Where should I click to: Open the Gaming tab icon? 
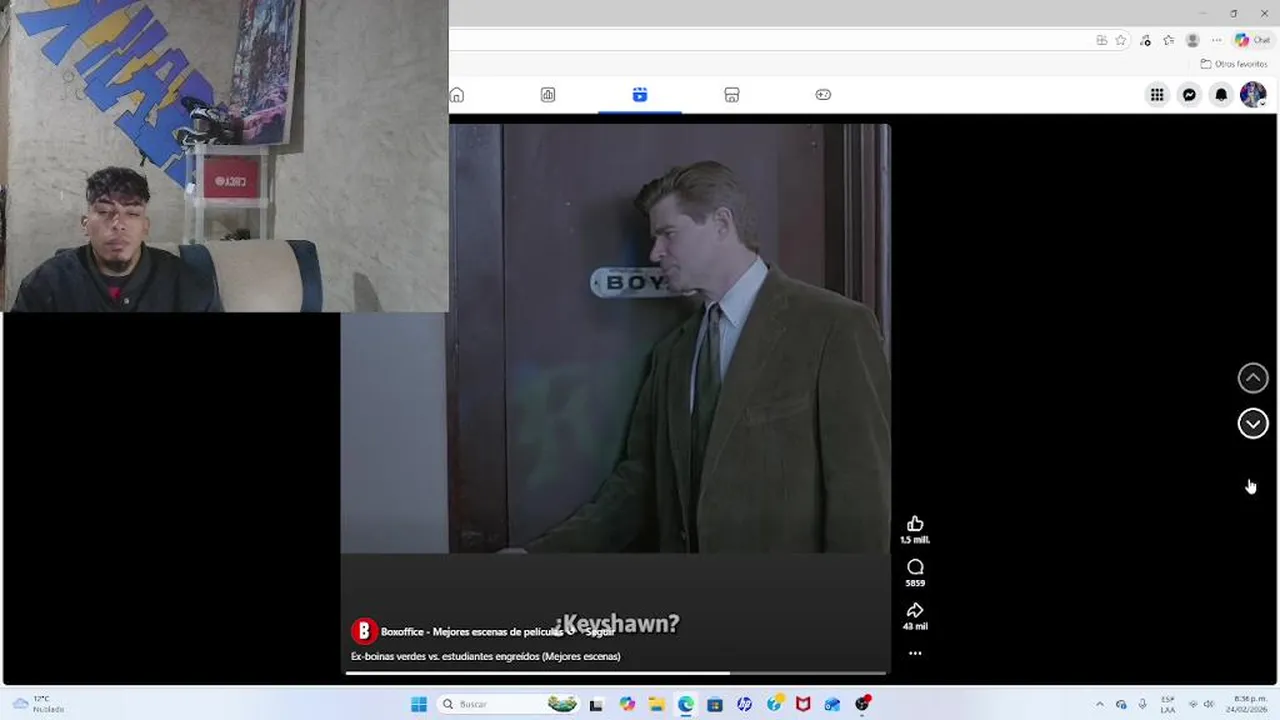click(x=823, y=95)
